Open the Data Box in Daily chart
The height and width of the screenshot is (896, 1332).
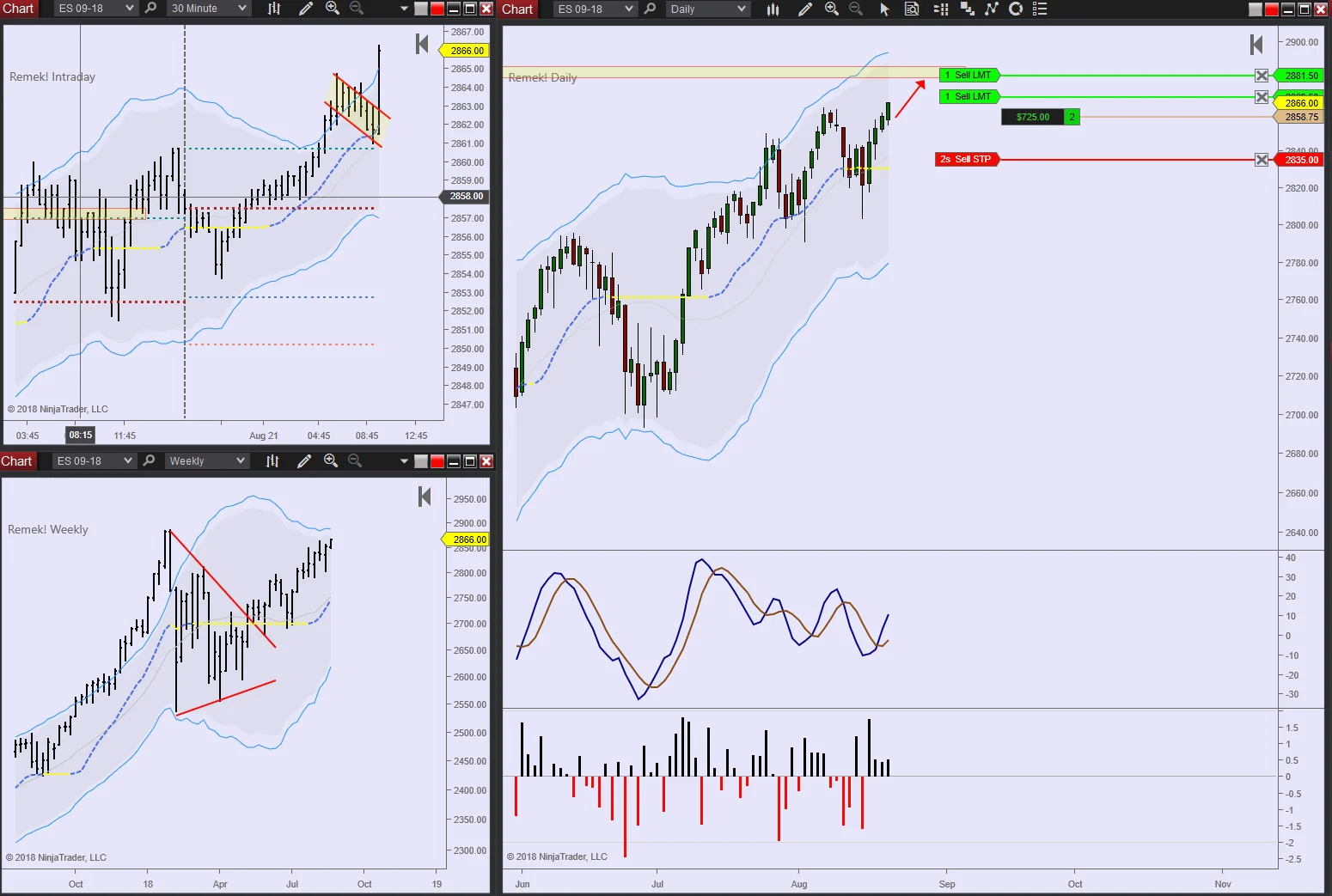(912, 9)
